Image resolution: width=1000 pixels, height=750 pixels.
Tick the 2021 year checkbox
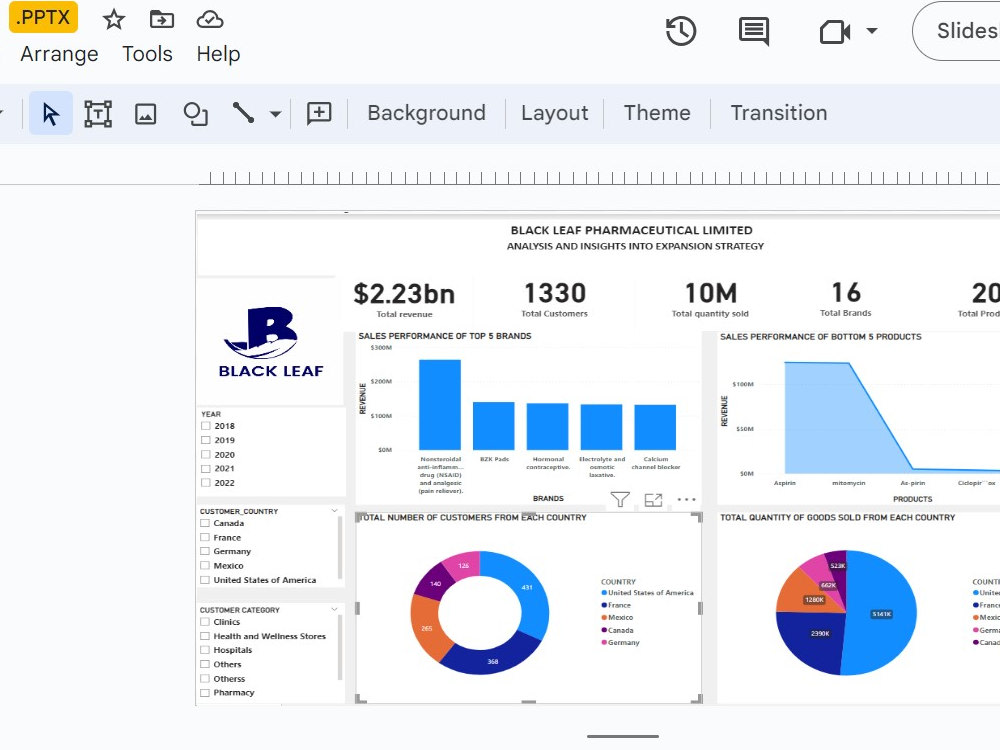[205, 468]
